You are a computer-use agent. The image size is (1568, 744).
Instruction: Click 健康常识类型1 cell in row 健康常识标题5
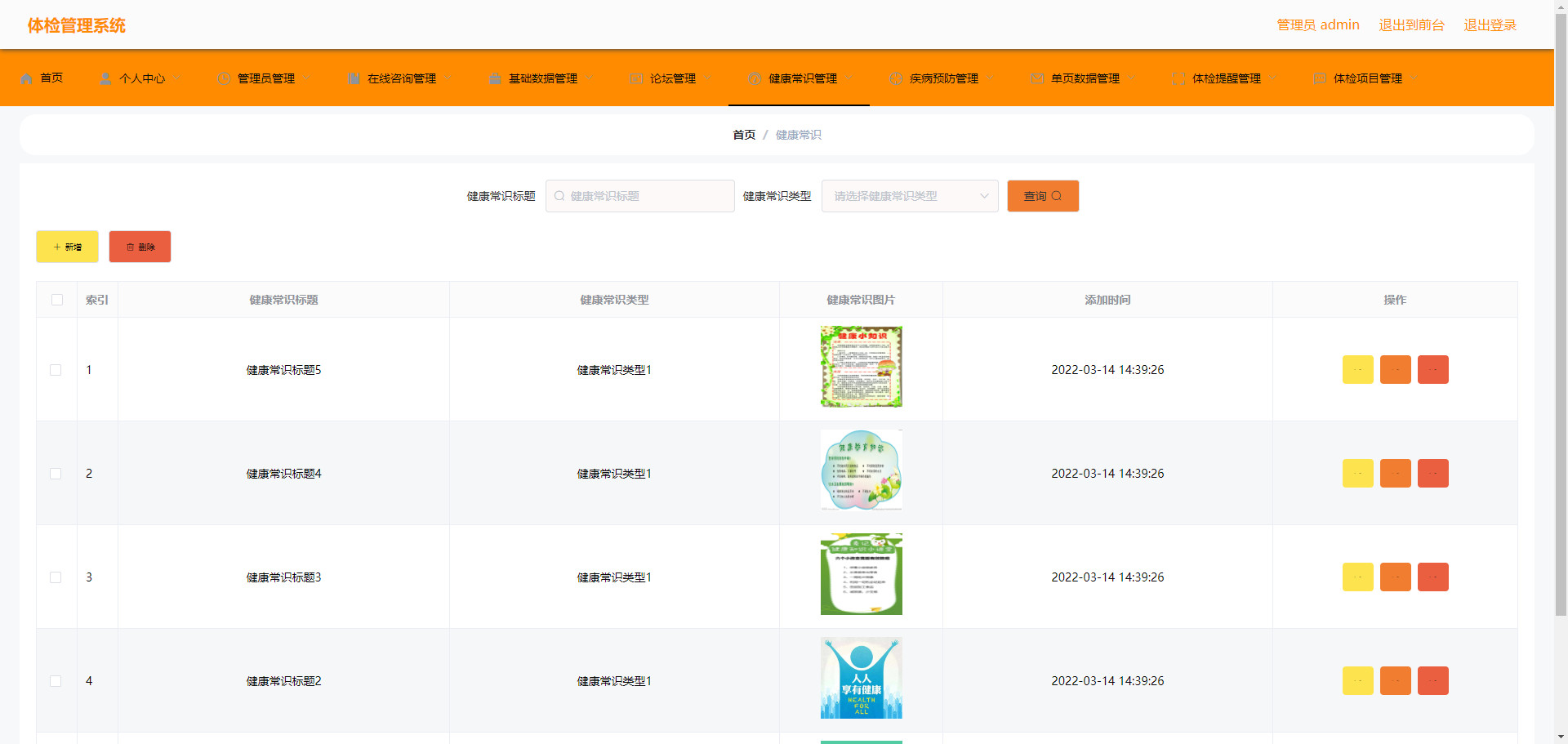(614, 370)
